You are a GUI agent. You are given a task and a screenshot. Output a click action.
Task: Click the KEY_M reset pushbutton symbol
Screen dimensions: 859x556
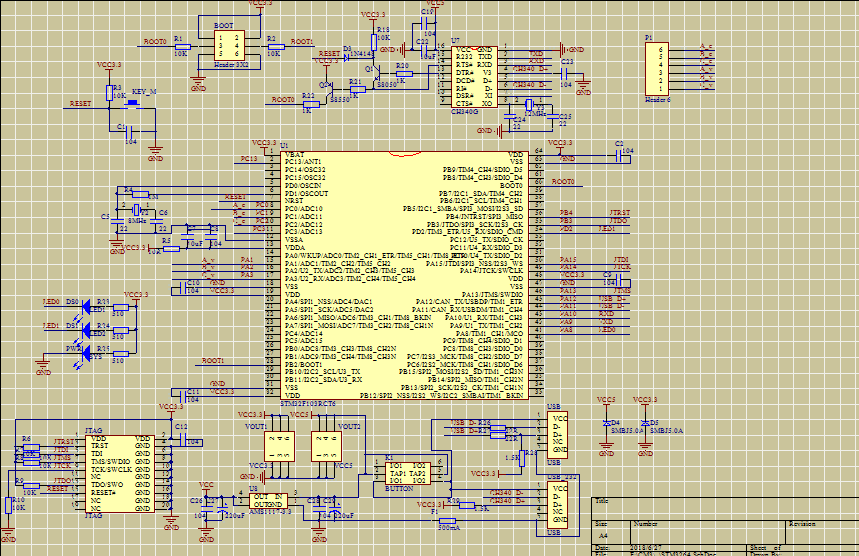point(133,102)
